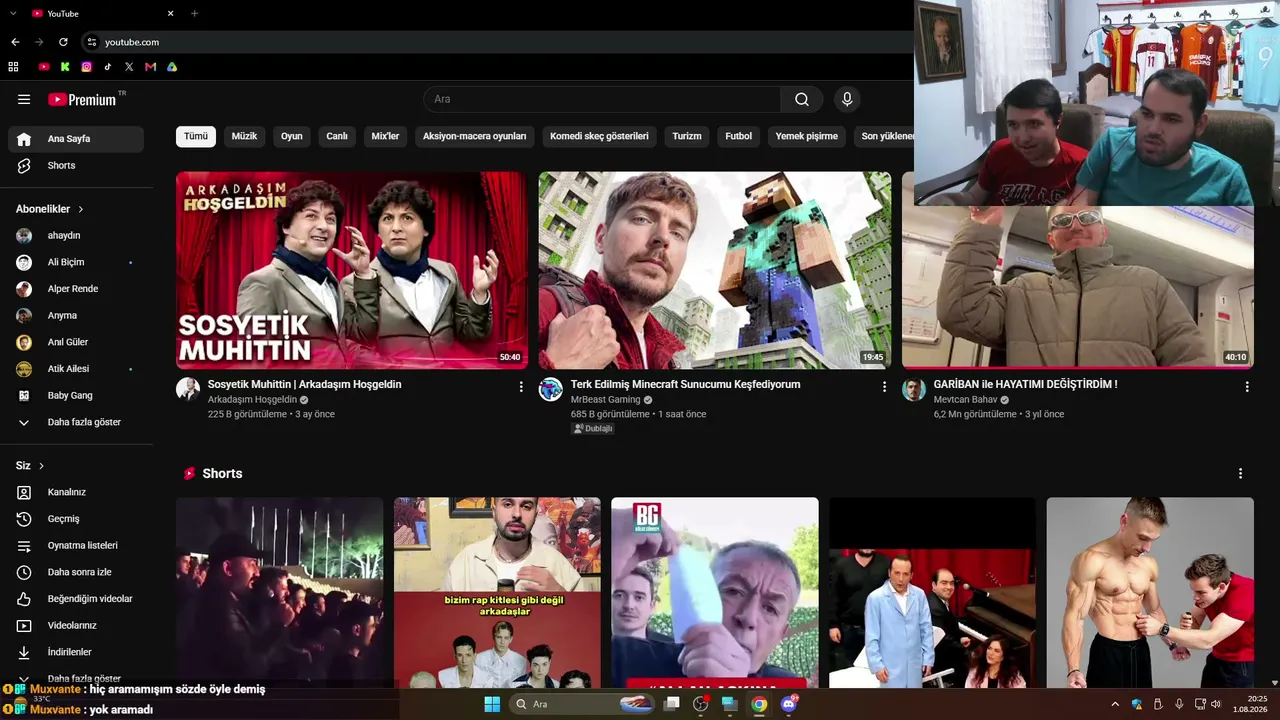Open the Atik Ailesi subscription
This screenshot has width=1280, height=720.
pyautogui.click(x=76, y=369)
